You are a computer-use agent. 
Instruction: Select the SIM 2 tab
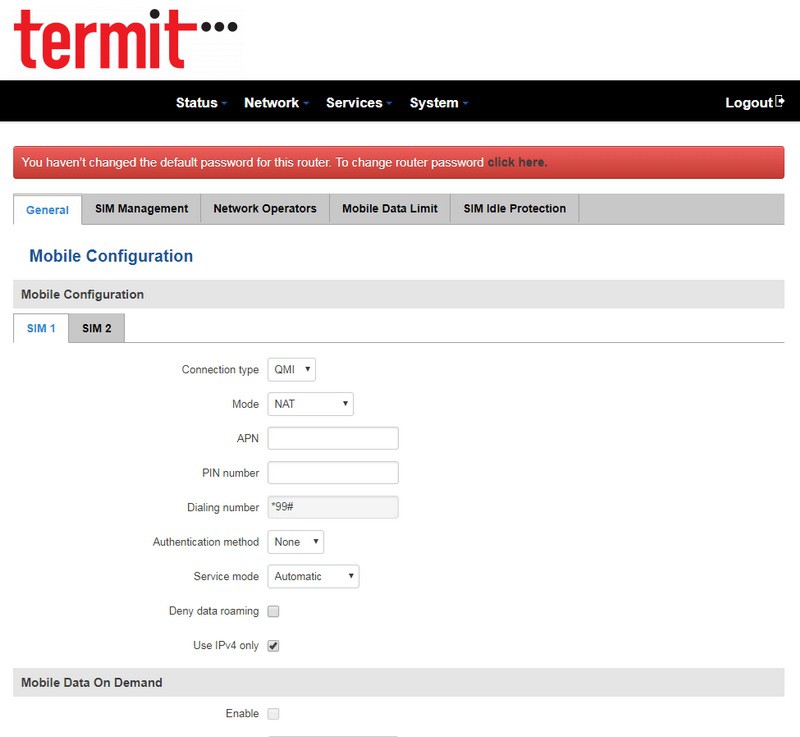tap(97, 329)
